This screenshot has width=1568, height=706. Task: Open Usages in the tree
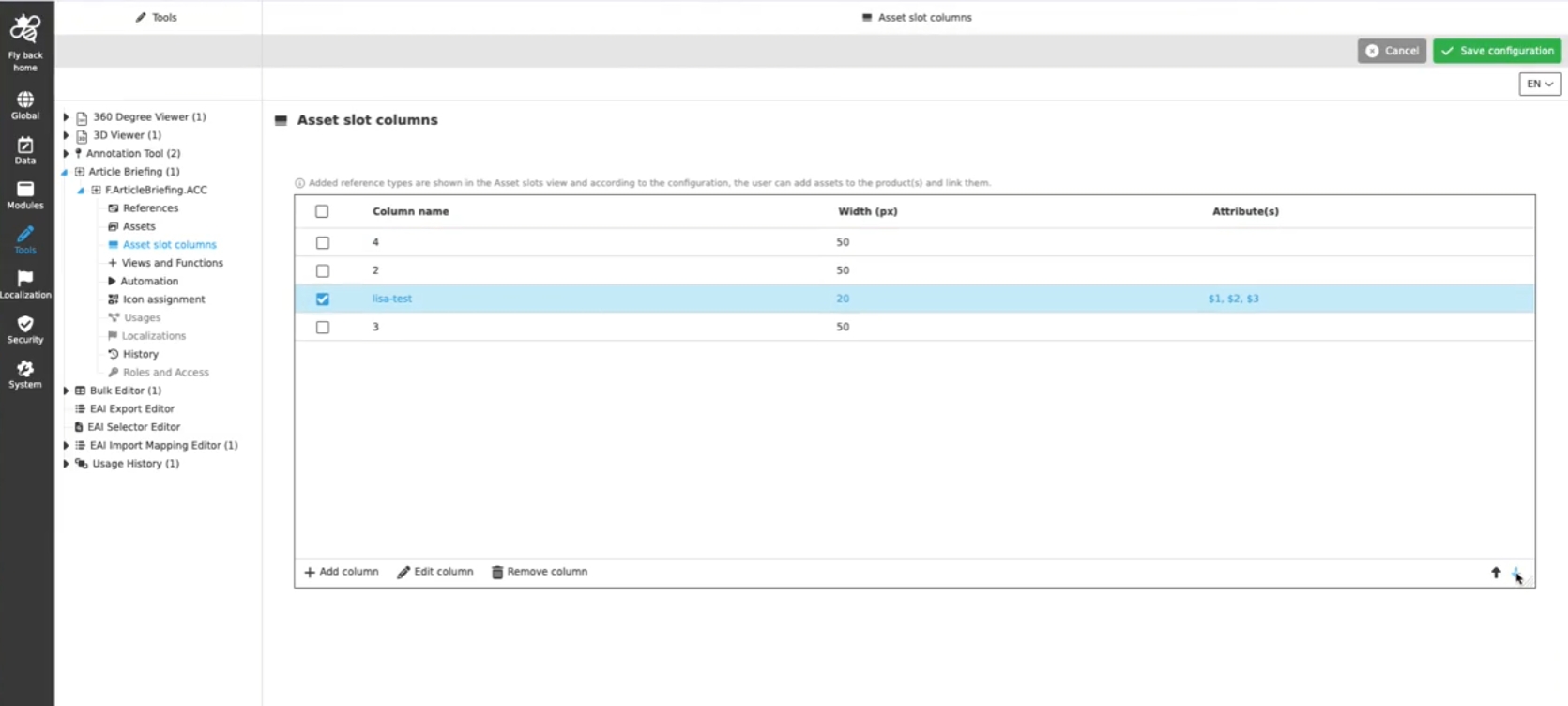click(142, 317)
